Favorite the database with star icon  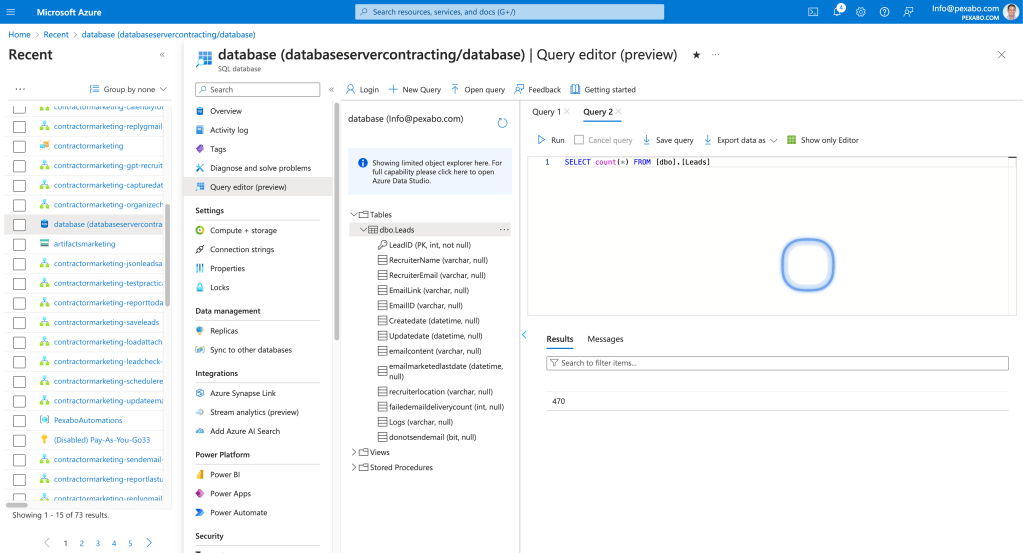tap(696, 55)
